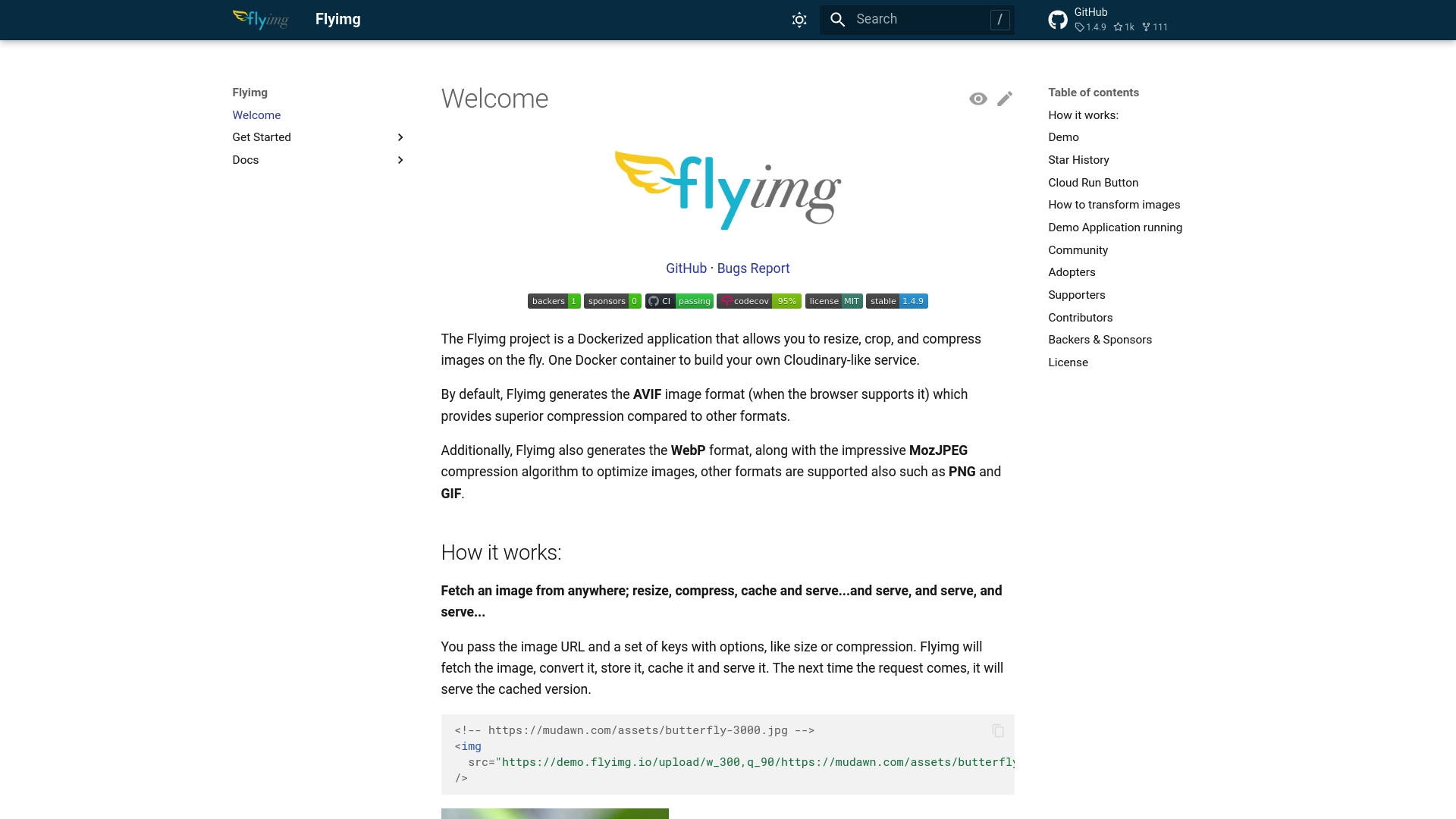Click the Bugs Report link below logo
This screenshot has height=819, width=1456.
(x=753, y=268)
